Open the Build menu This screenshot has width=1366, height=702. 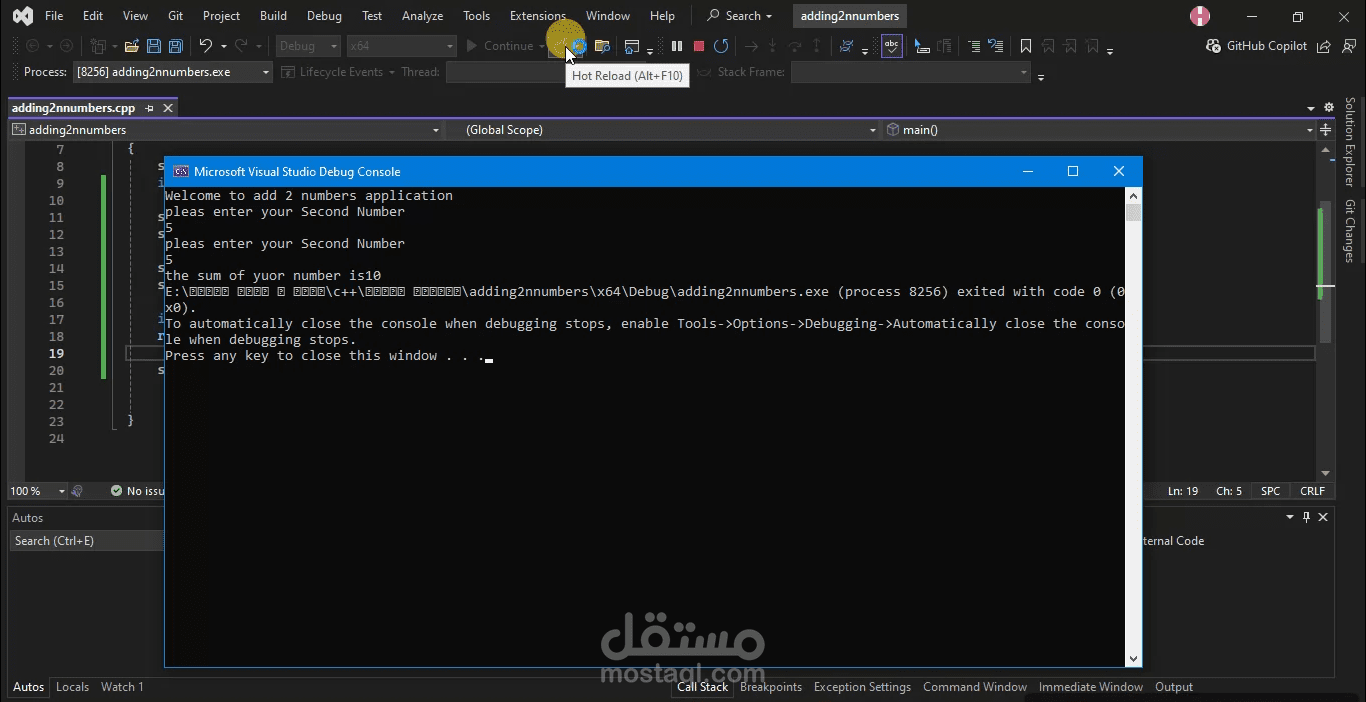coord(273,16)
